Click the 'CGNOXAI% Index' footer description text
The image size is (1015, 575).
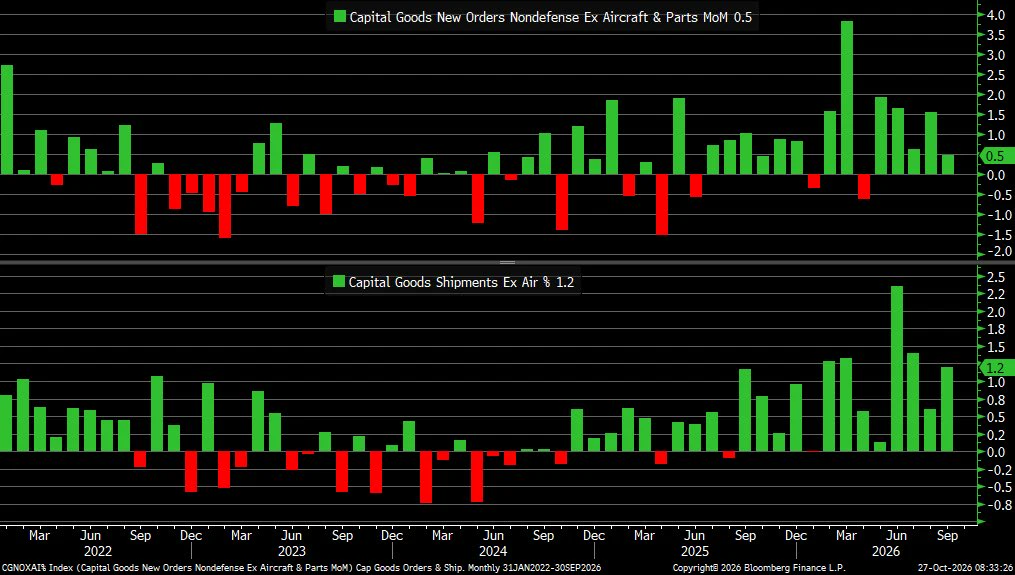(301, 568)
